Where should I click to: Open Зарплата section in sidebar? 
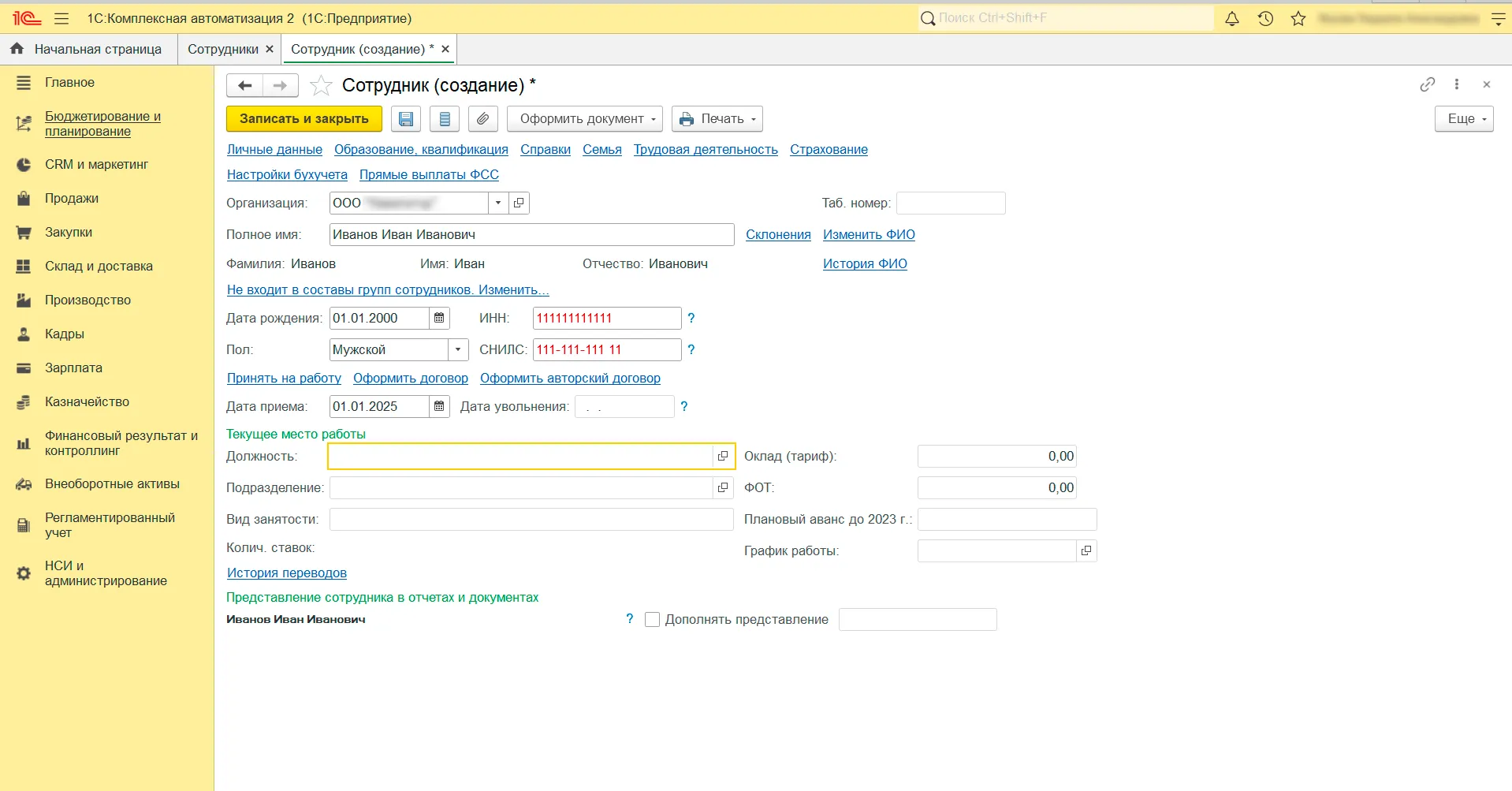pyautogui.click(x=73, y=368)
